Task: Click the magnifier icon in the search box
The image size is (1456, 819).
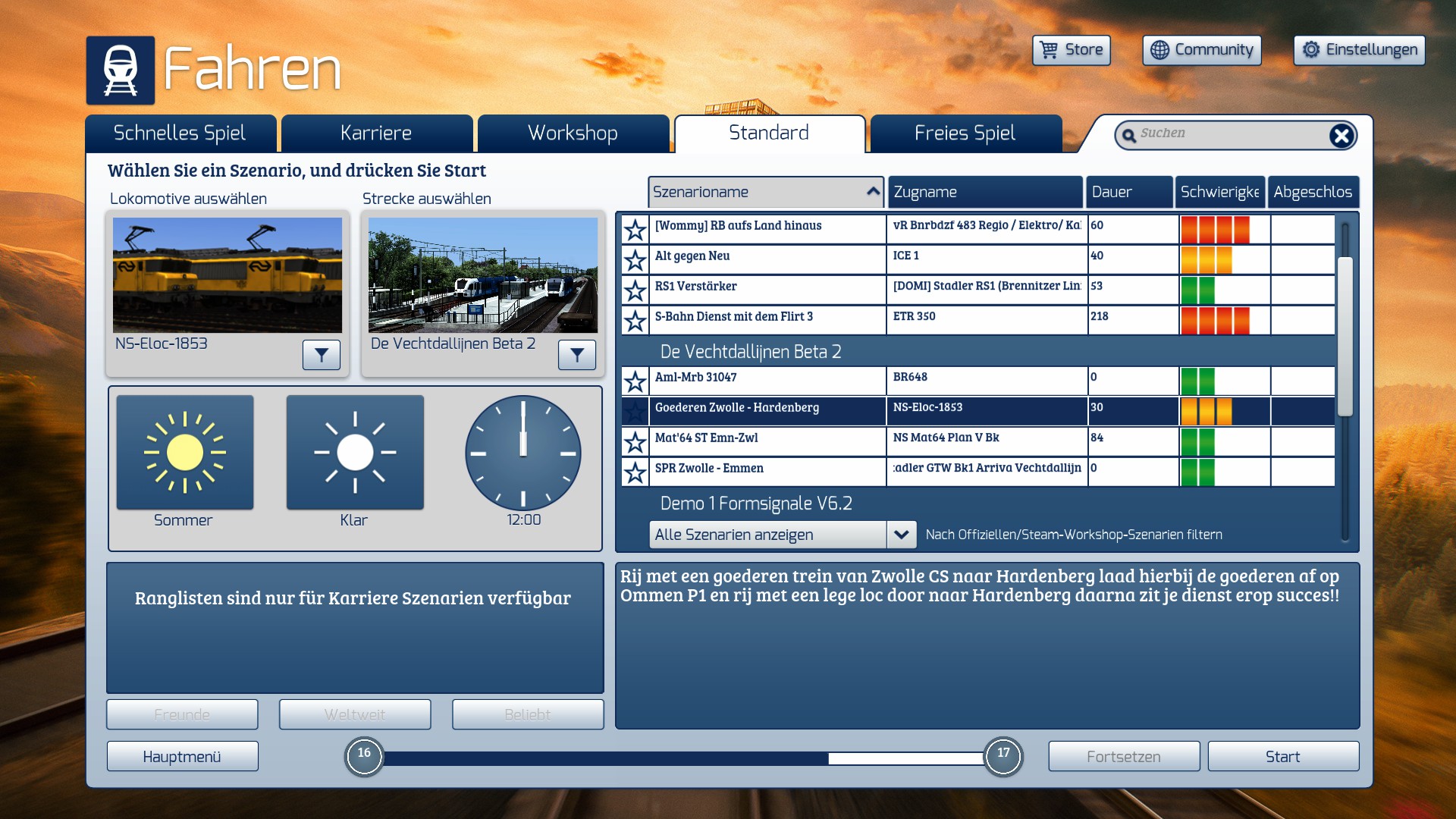Action: tap(1129, 136)
